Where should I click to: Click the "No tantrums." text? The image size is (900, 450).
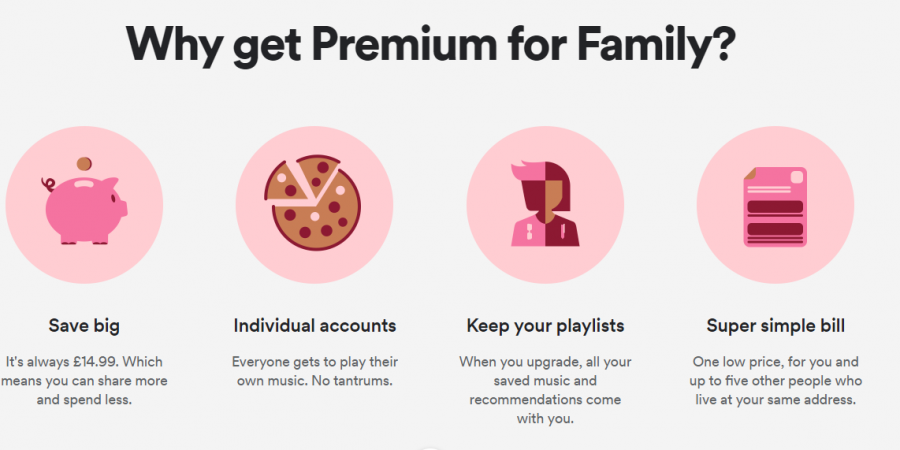coord(360,381)
